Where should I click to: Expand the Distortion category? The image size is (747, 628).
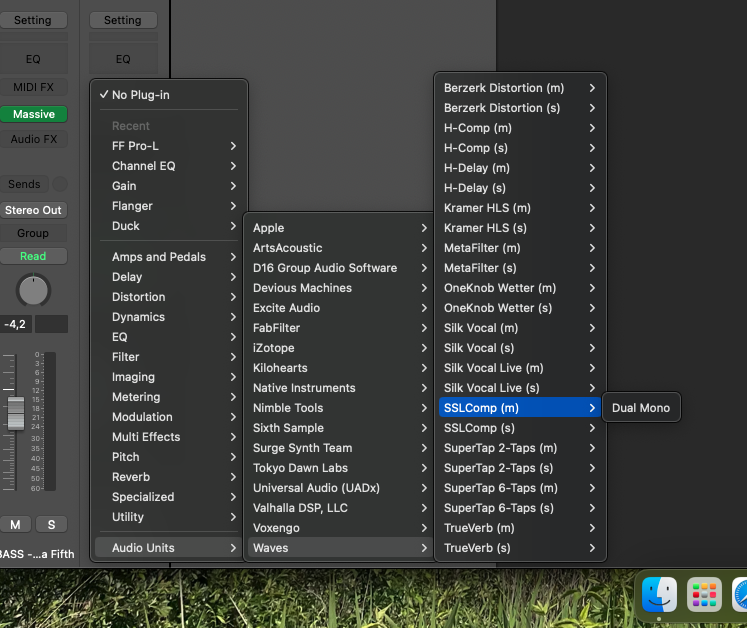169,297
